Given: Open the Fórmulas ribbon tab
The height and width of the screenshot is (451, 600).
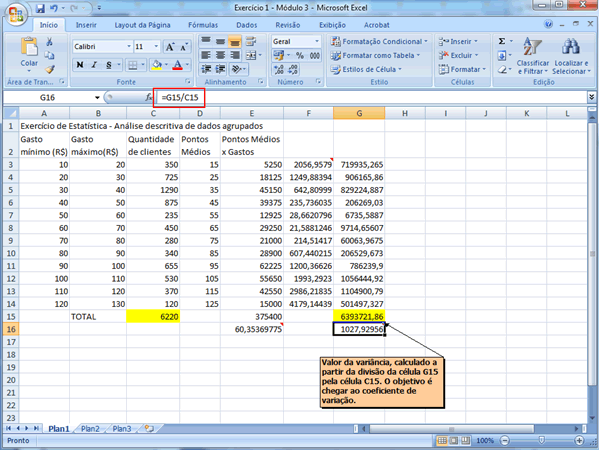Looking at the screenshot, I should point(203,24).
